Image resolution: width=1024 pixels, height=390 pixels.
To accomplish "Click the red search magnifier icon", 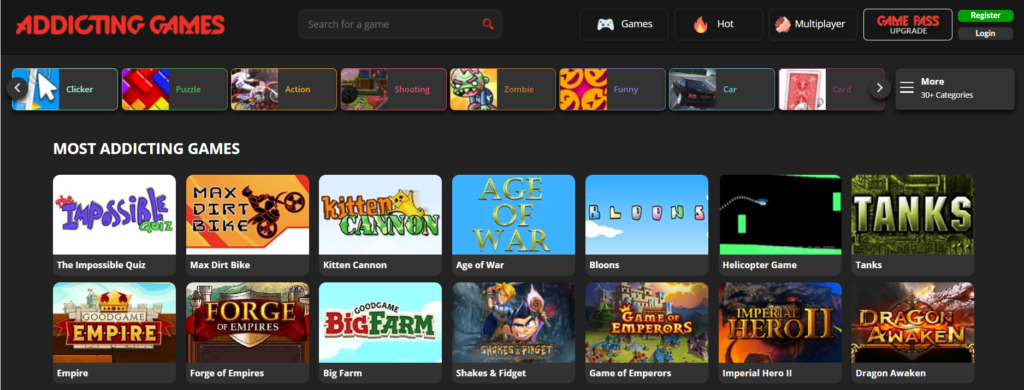I will pyautogui.click(x=488, y=24).
